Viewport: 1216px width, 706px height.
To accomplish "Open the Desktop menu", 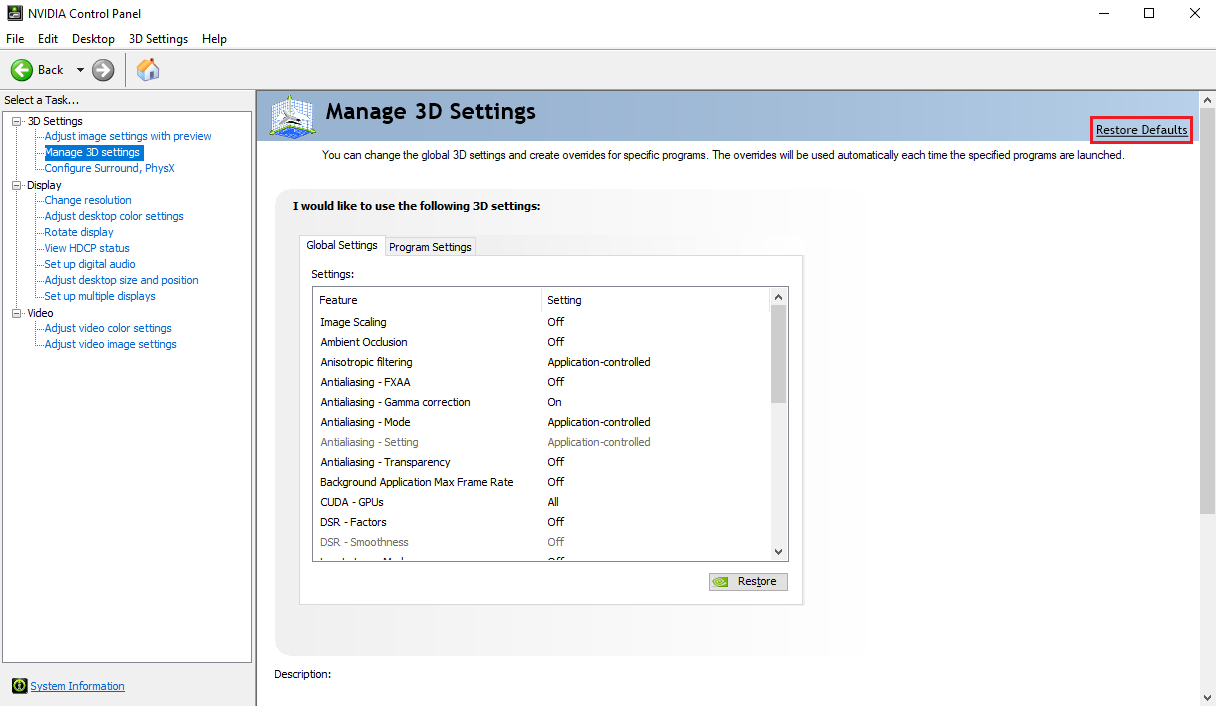I will 93,39.
